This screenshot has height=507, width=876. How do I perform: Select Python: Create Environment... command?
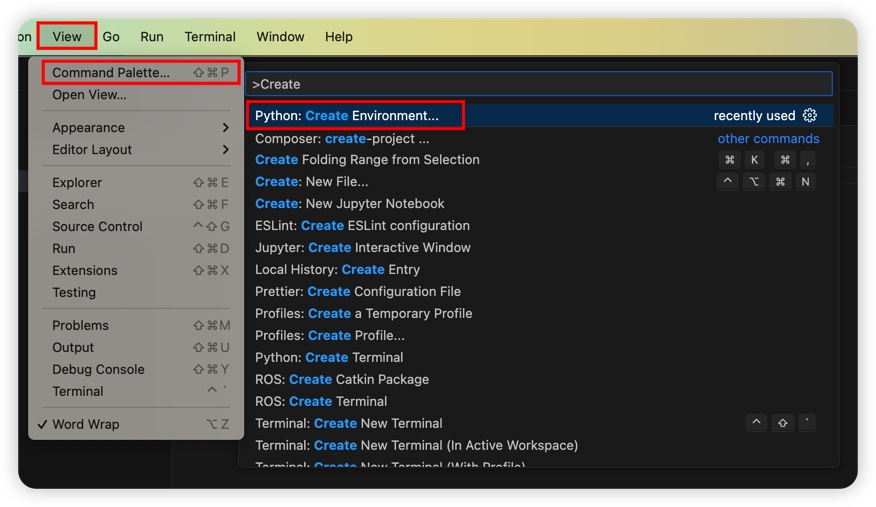(x=539, y=116)
